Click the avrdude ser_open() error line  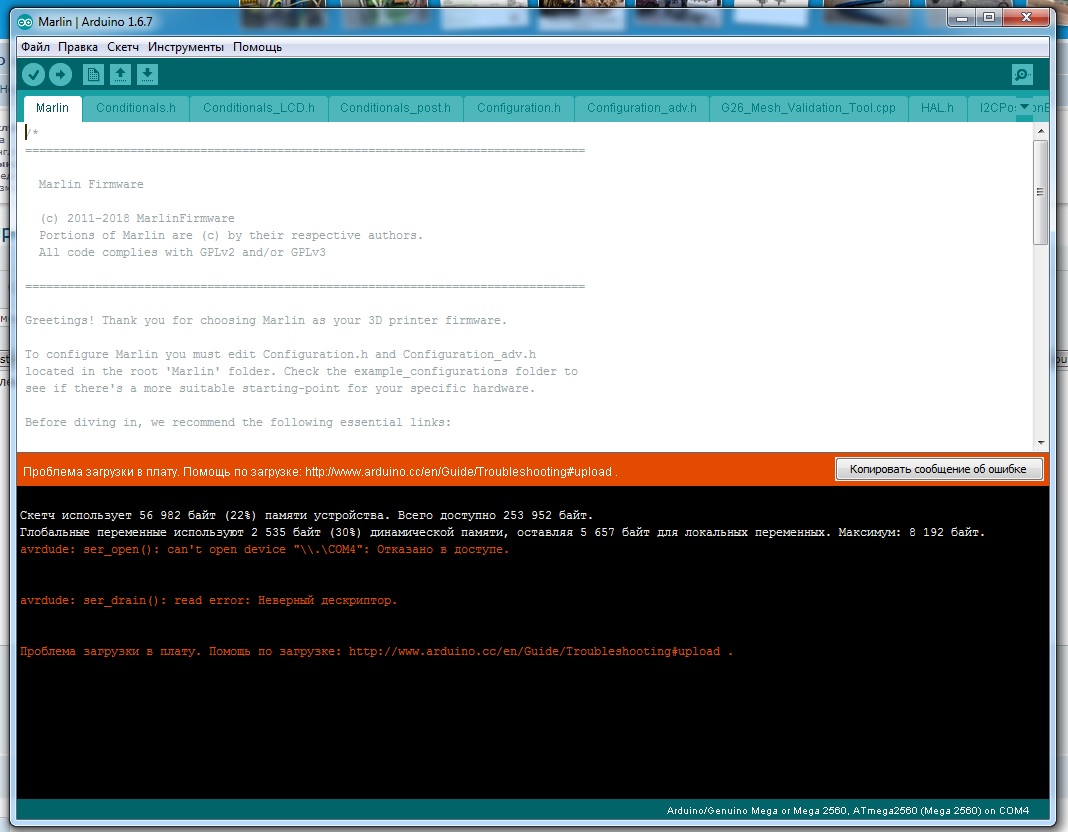(264, 549)
